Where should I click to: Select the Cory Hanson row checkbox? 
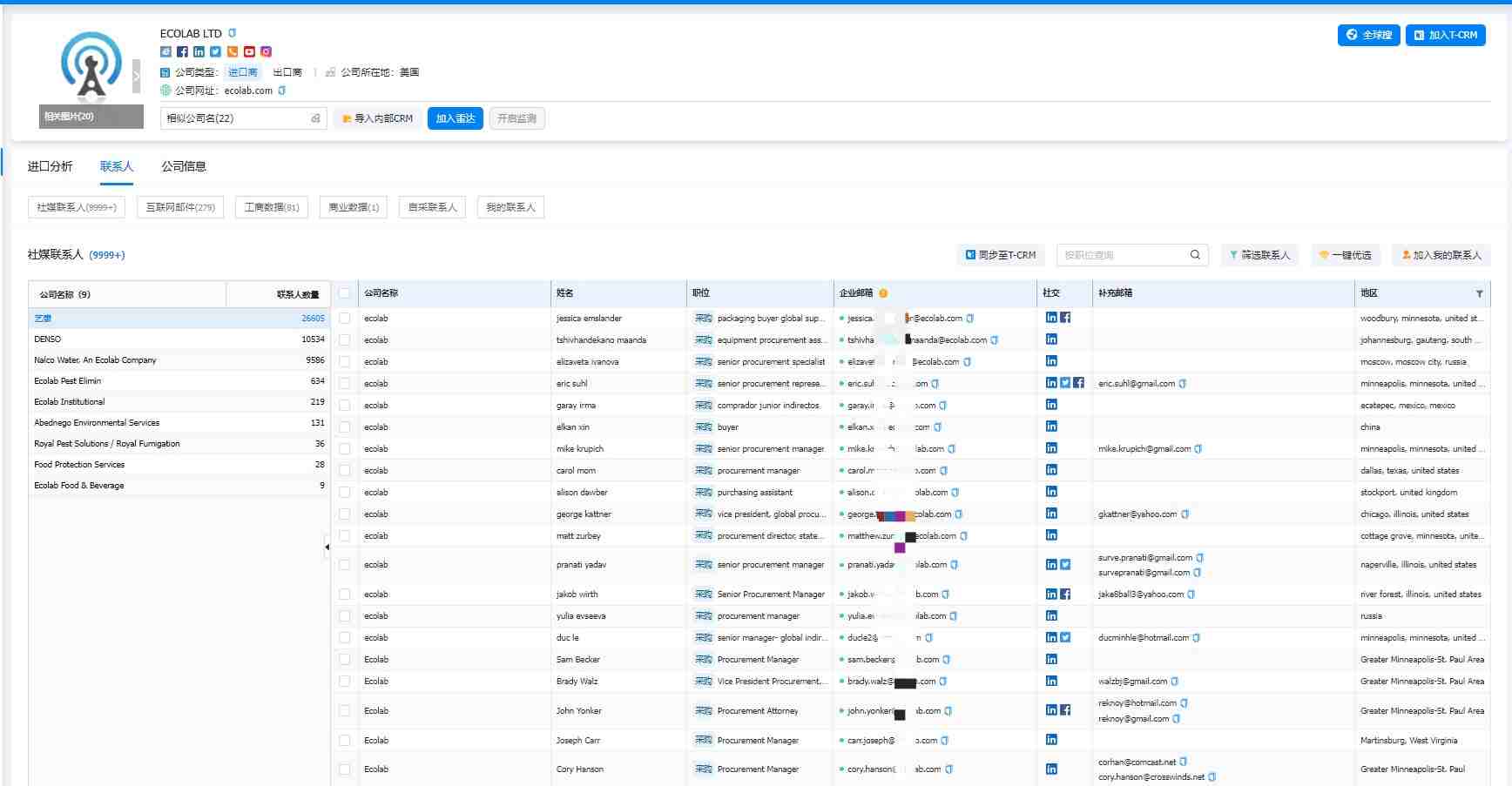pos(345,769)
